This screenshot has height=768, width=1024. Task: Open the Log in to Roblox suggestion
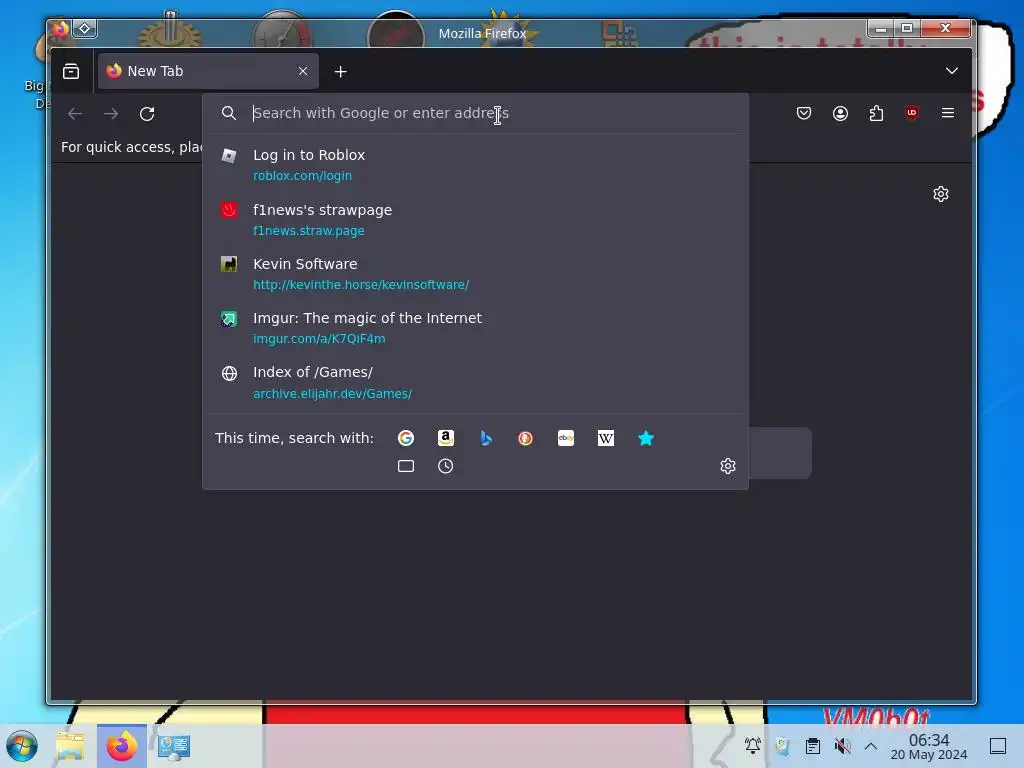(x=475, y=165)
